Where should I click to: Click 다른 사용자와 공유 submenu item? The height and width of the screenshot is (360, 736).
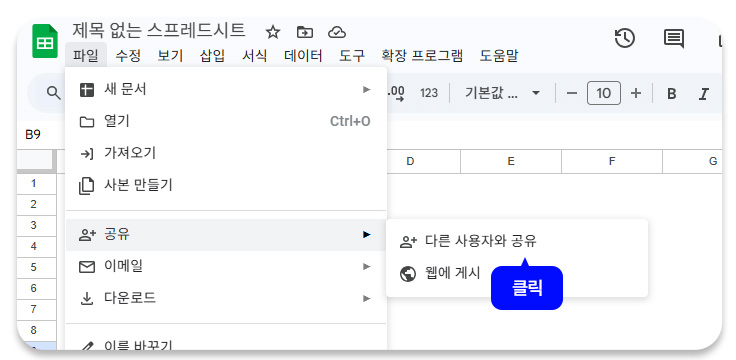pos(516,241)
